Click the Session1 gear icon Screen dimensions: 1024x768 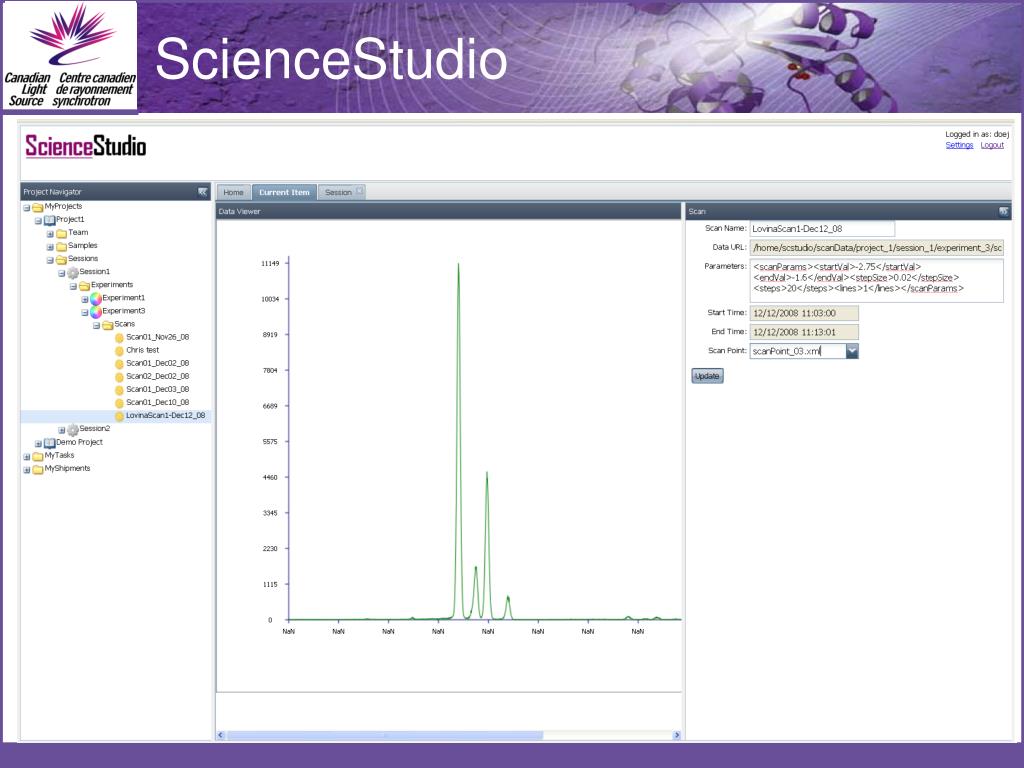72,272
